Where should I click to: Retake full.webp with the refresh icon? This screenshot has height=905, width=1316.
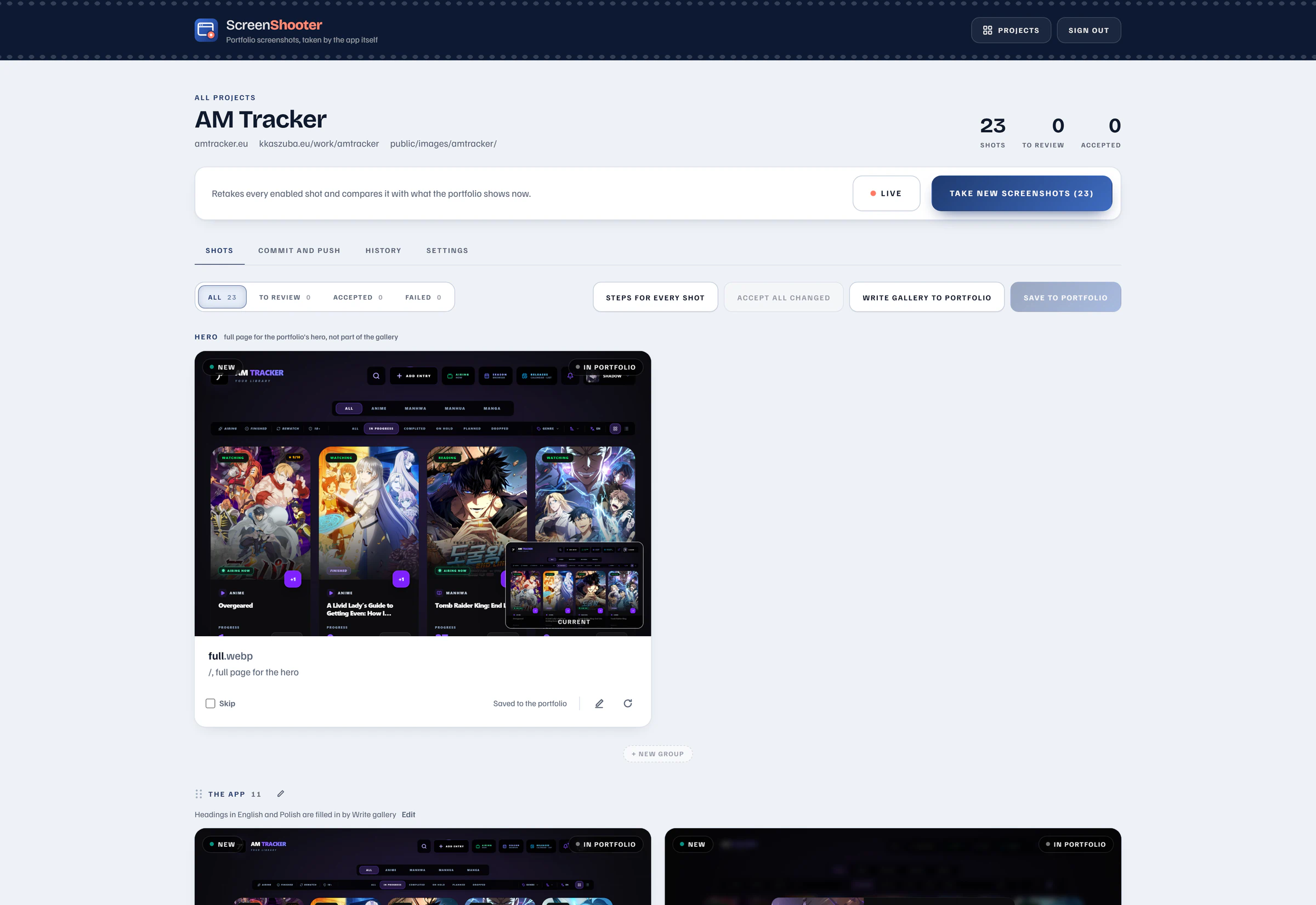(x=627, y=703)
